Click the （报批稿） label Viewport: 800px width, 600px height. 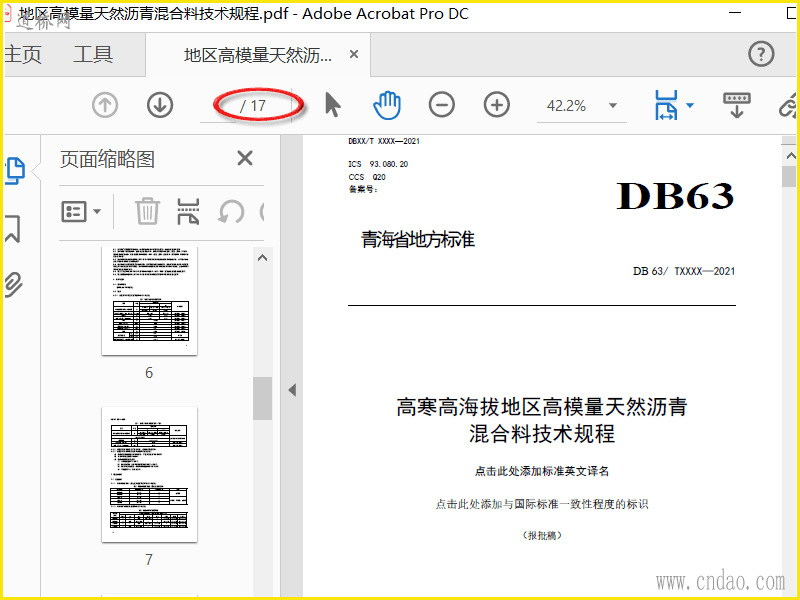click(x=542, y=535)
